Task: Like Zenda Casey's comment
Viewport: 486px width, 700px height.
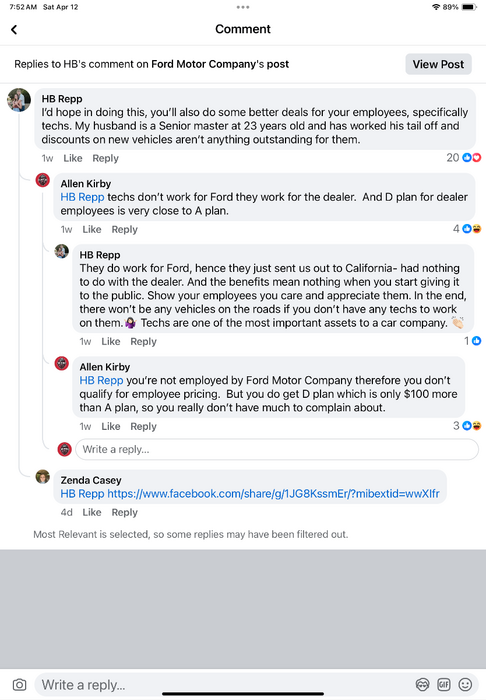Action: click(91, 512)
